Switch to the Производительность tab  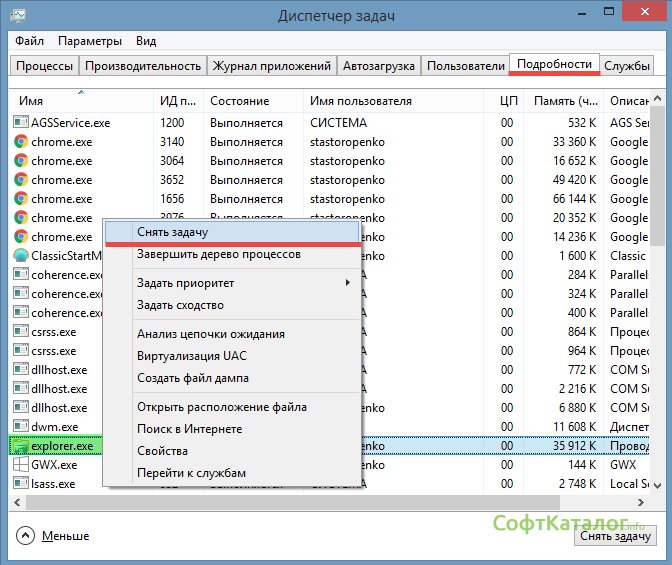[143, 66]
